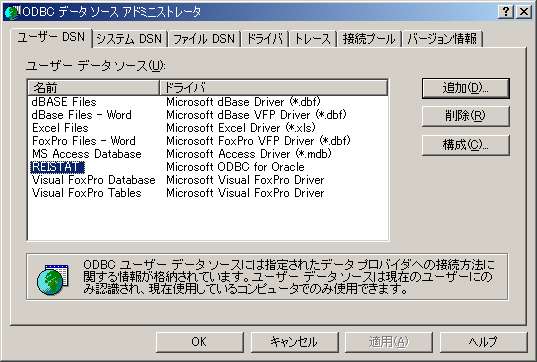The width and height of the screenshot is (537, 362).
Task: Click the ユーザー データ ソース(U) label
Action: tap(96, 65)
